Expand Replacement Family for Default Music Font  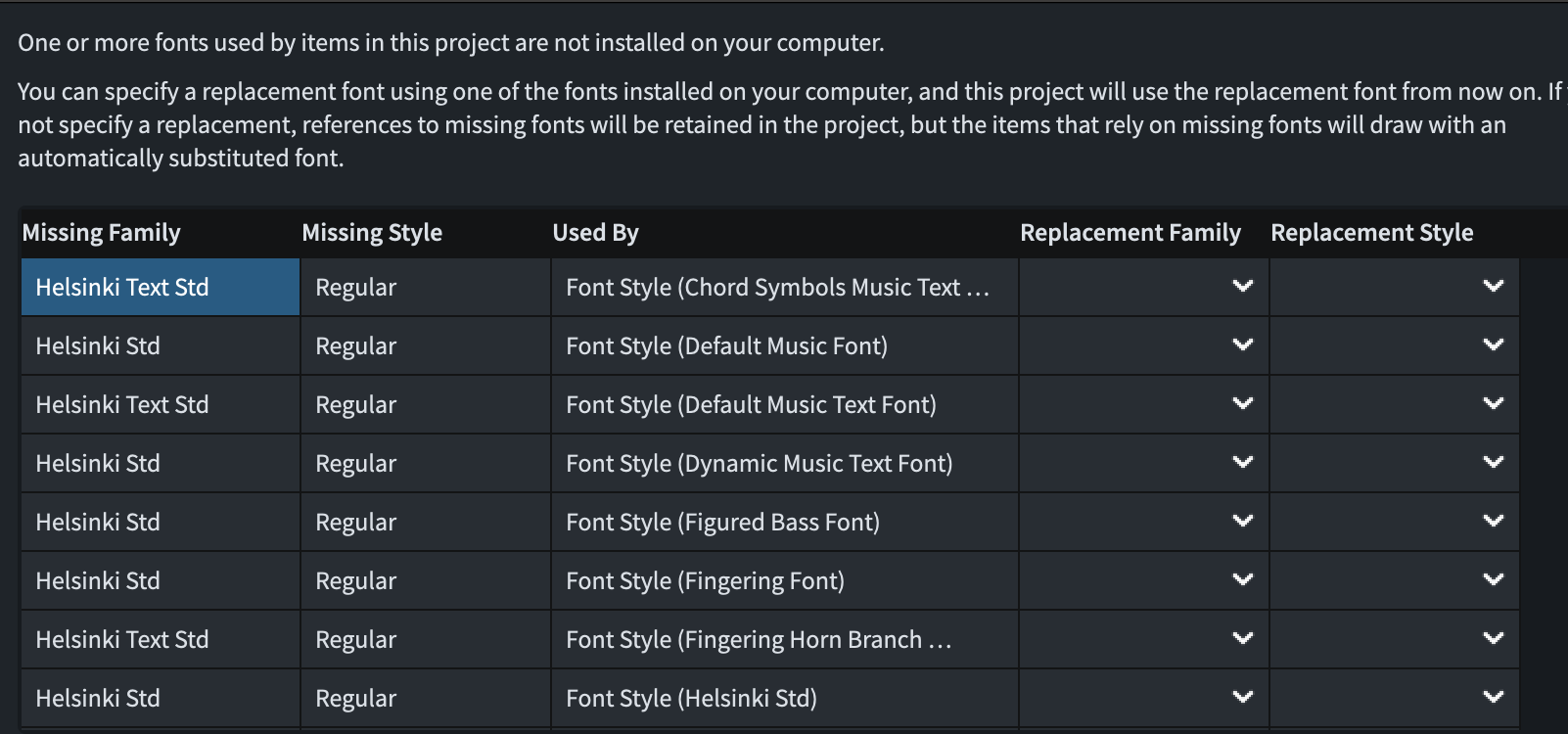[1143, 345]
